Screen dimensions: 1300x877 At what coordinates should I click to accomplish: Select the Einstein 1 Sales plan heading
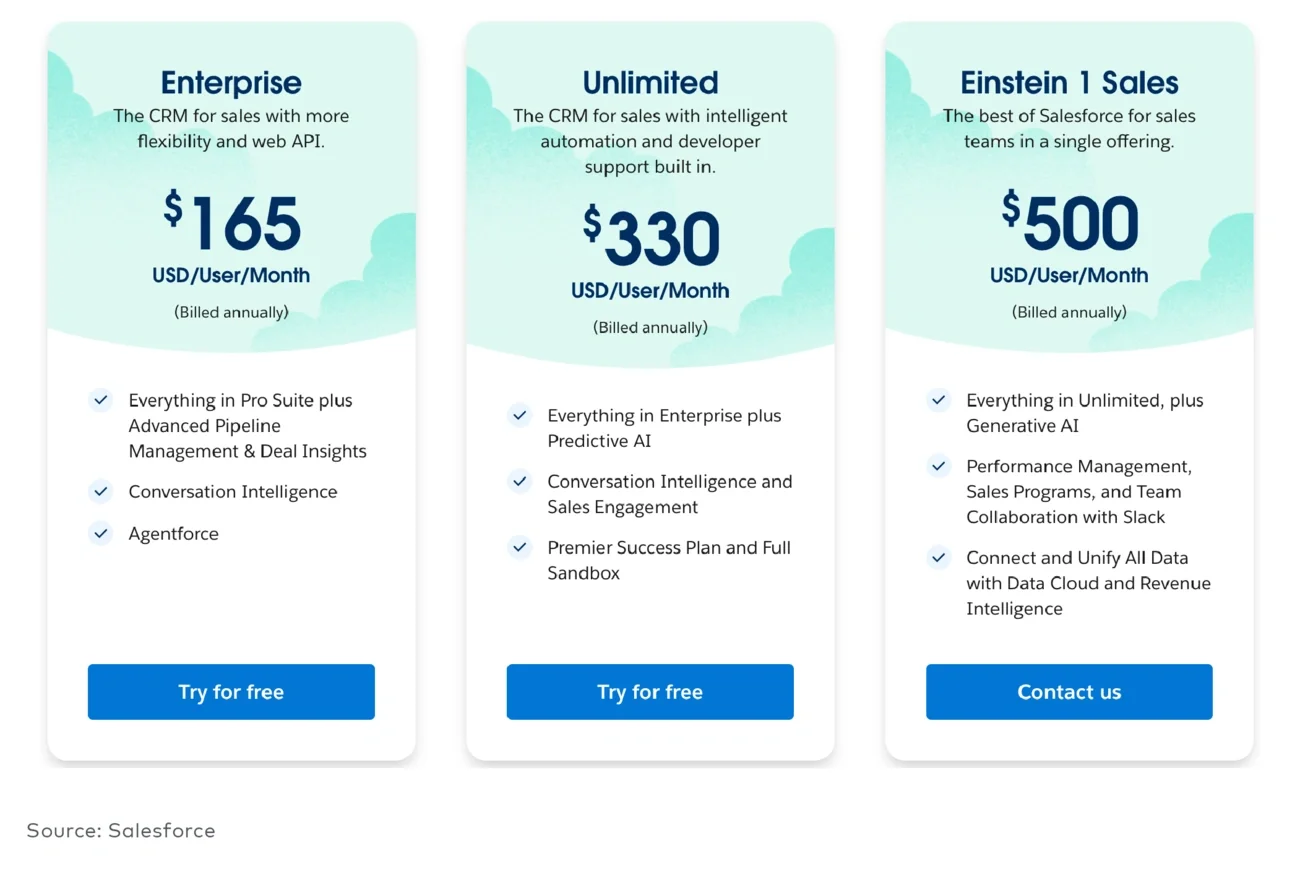point(1069,83)
